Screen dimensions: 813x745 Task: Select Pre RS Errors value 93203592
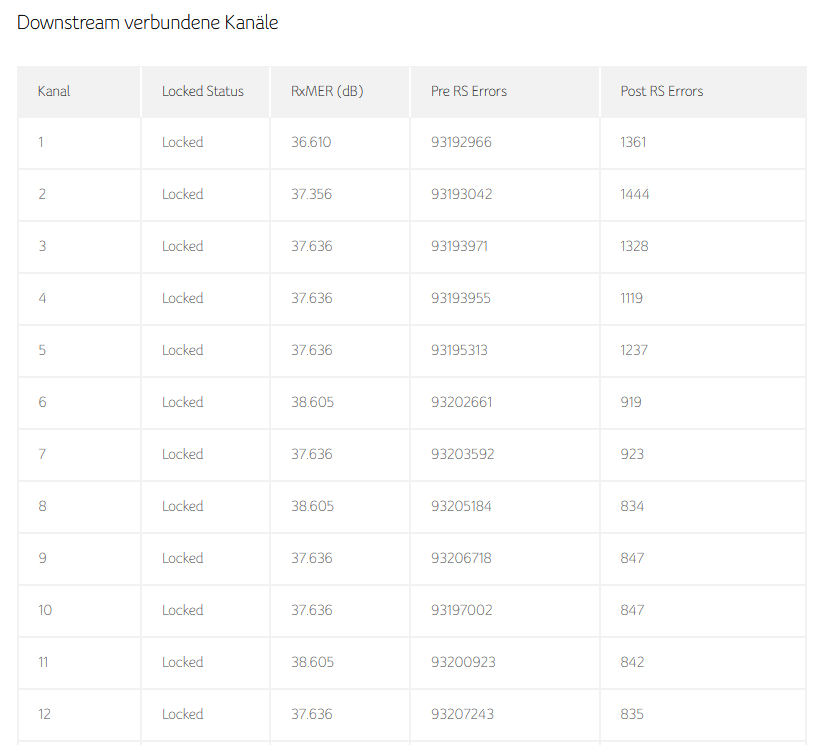pos(461,454)
